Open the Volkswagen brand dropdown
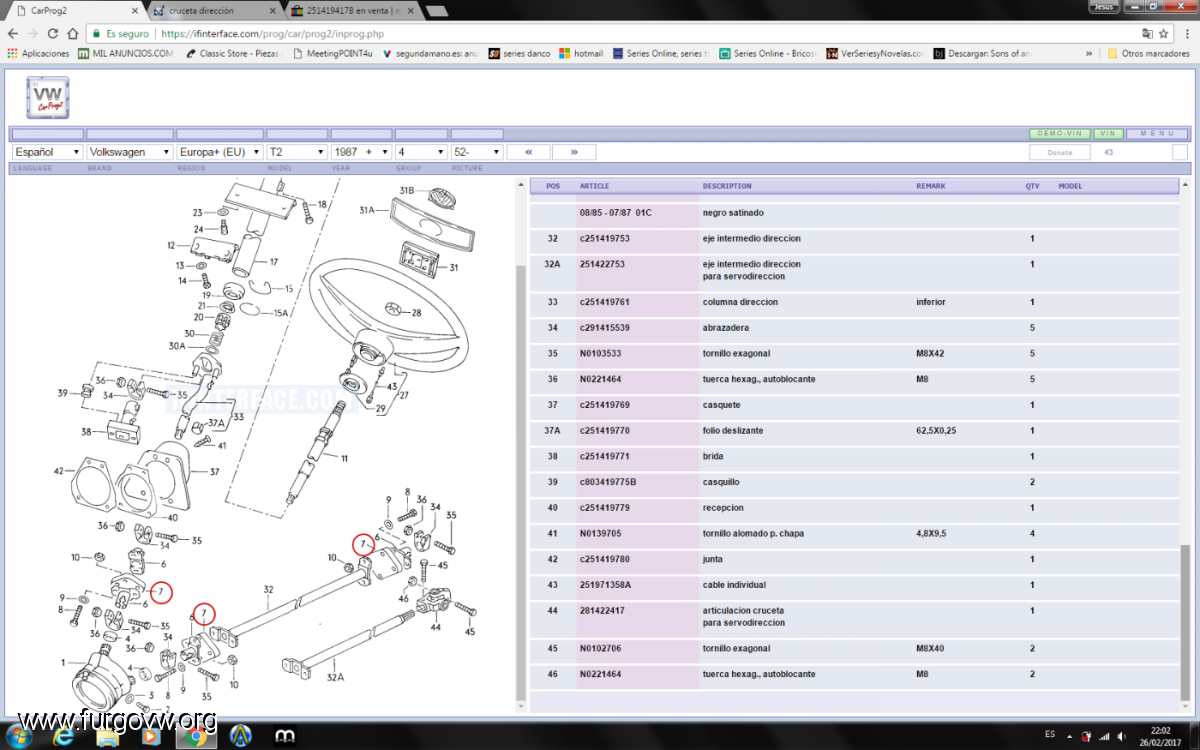Screen dimensions: 1200x750 point(130,152)
